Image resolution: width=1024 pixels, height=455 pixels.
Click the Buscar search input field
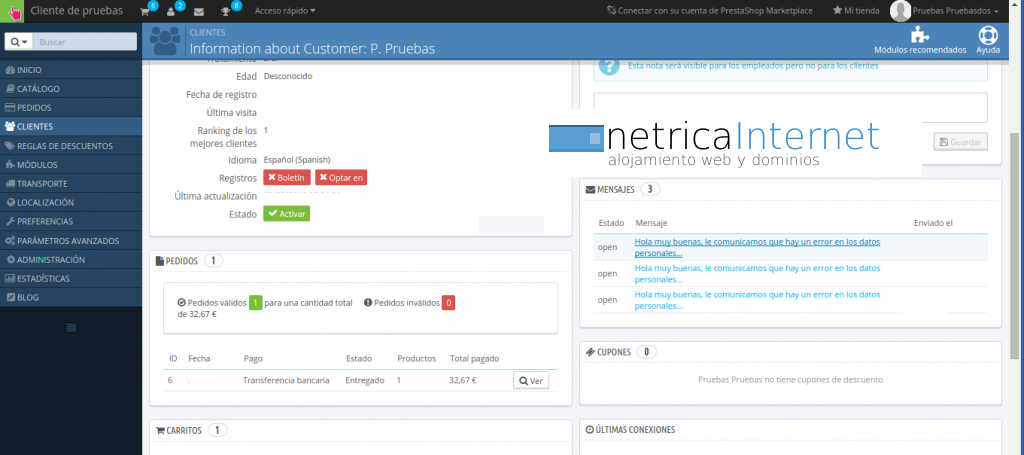click(x=85, y=43)
